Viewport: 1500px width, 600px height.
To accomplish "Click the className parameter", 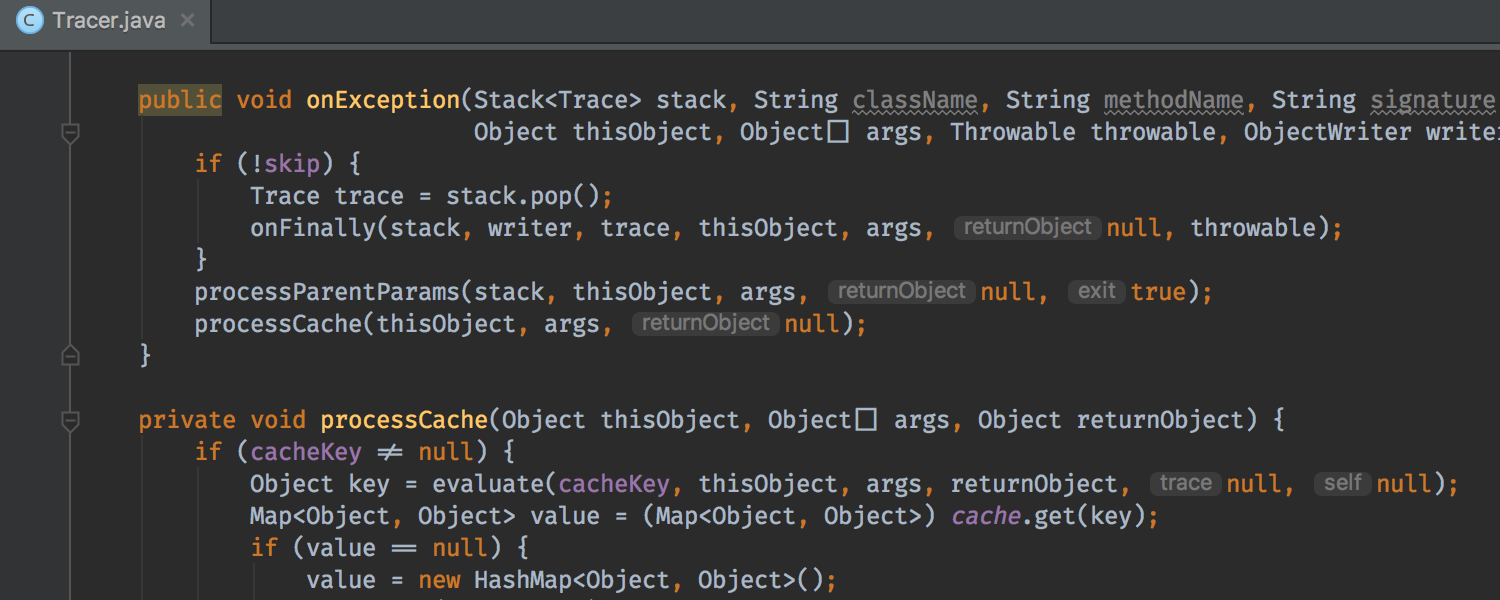I will pos(915,100).
